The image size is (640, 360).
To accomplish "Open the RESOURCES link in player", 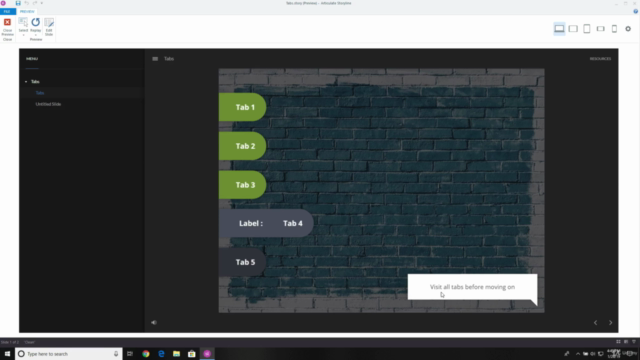I will [x=600, y=59].
